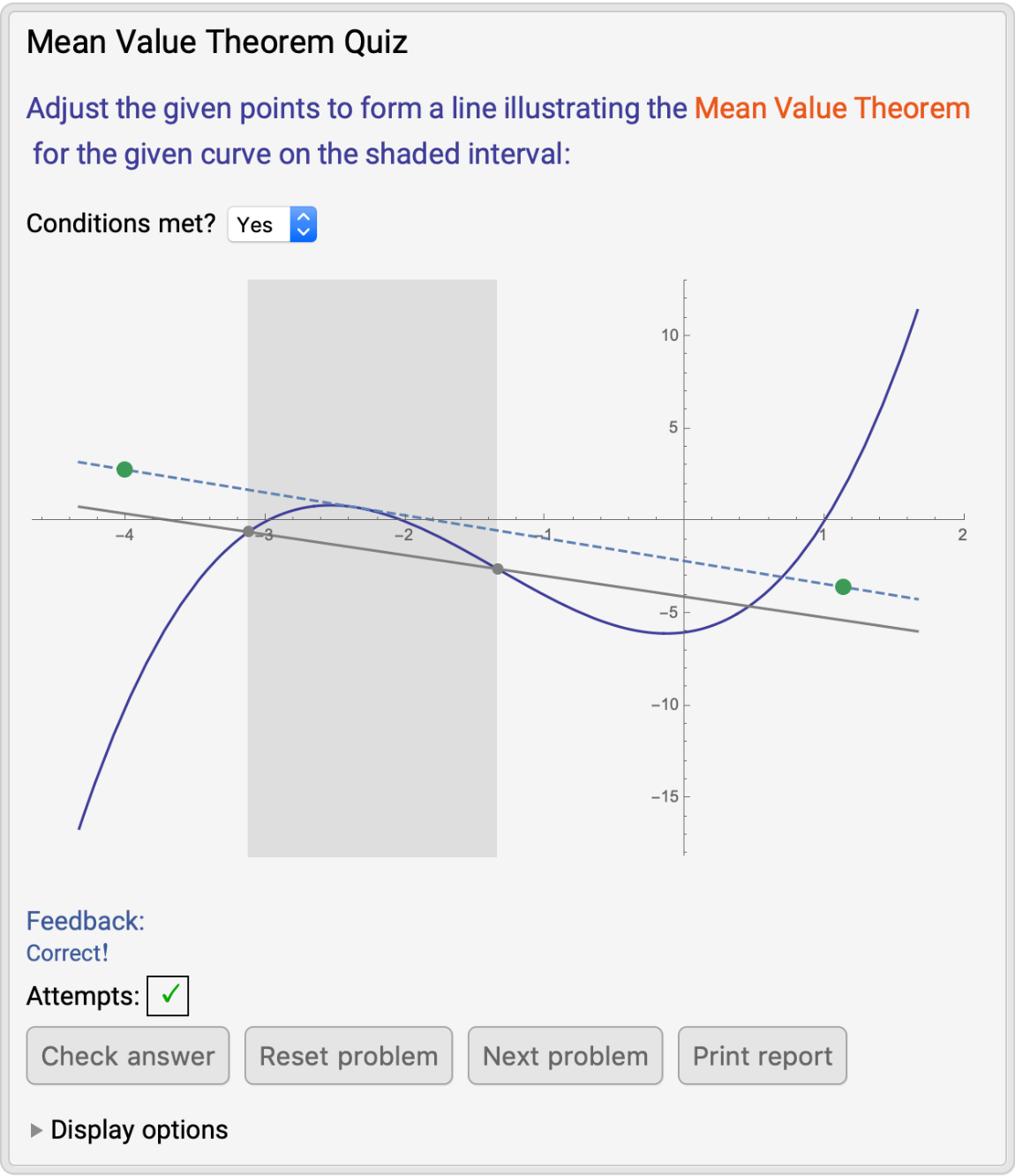
Task: Expand Display options section
Action: tap(139, 1130)
